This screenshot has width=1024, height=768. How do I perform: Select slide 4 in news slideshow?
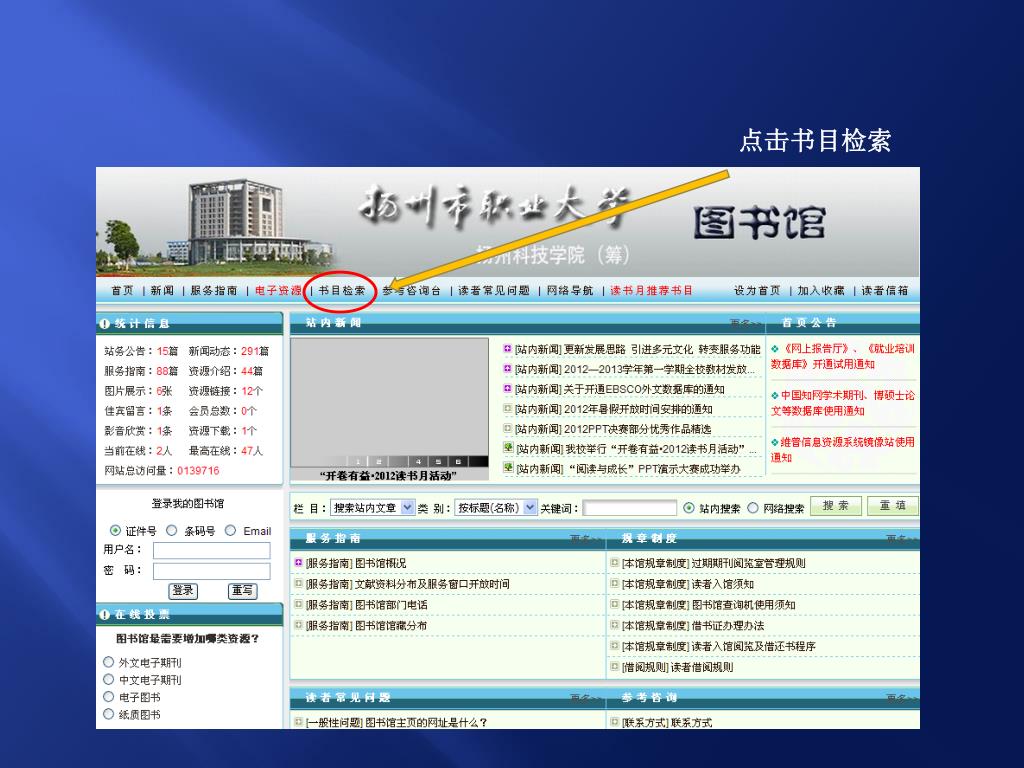[x=418, y=462]
